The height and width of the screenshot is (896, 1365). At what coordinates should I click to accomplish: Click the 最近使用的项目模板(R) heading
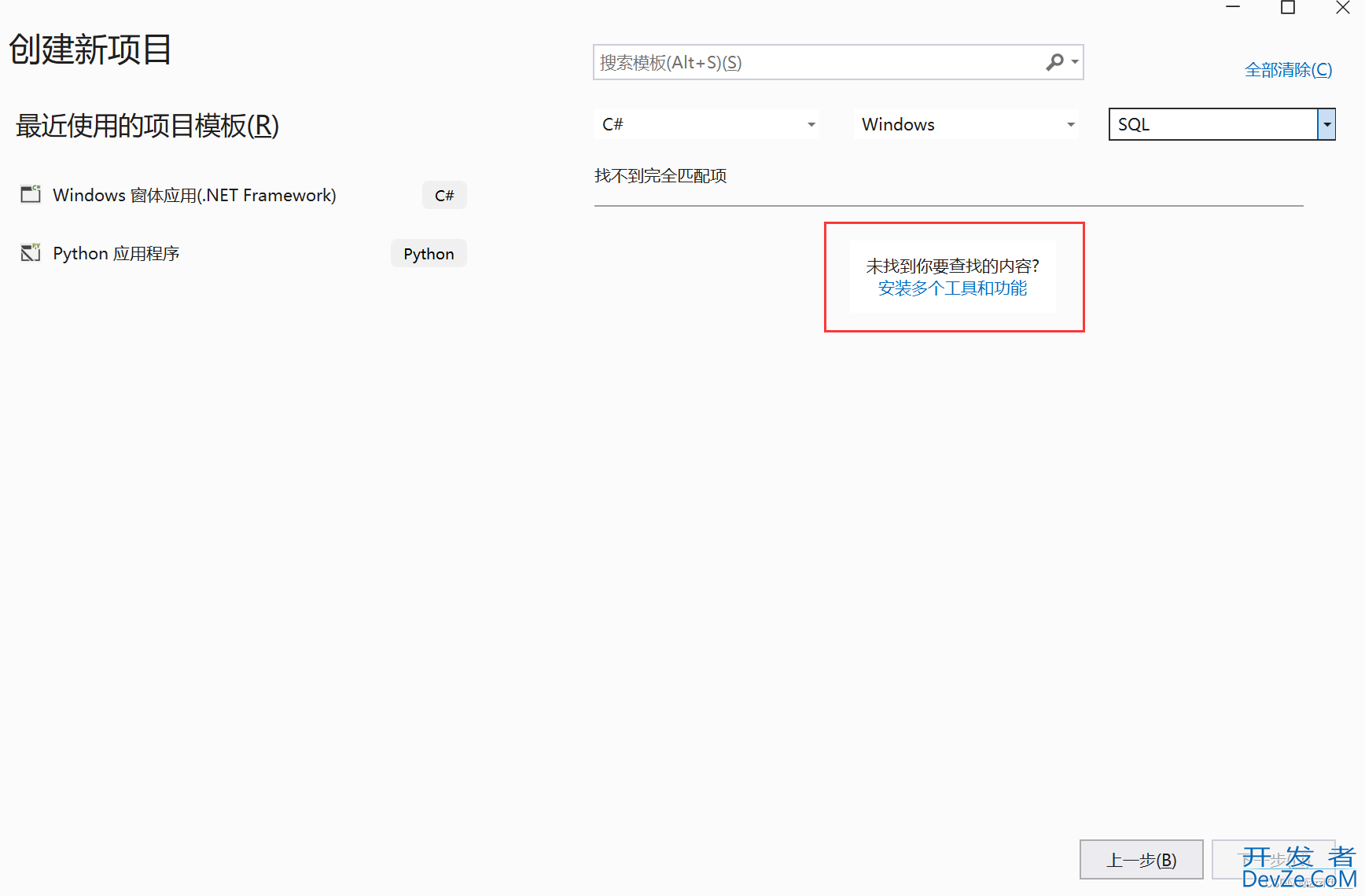pyautogui.click(x=147, y=126)
